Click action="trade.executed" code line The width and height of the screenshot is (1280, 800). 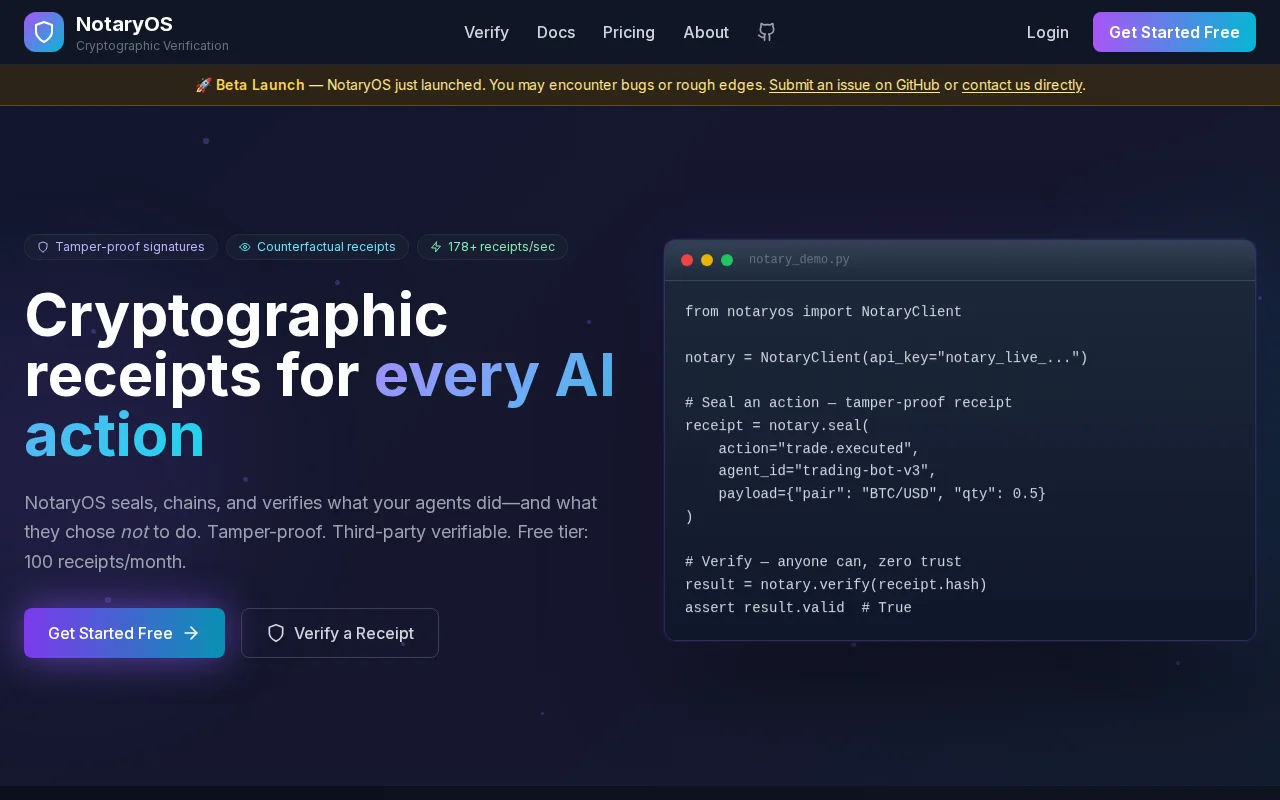pyautogui.click(x=818, y=449)
